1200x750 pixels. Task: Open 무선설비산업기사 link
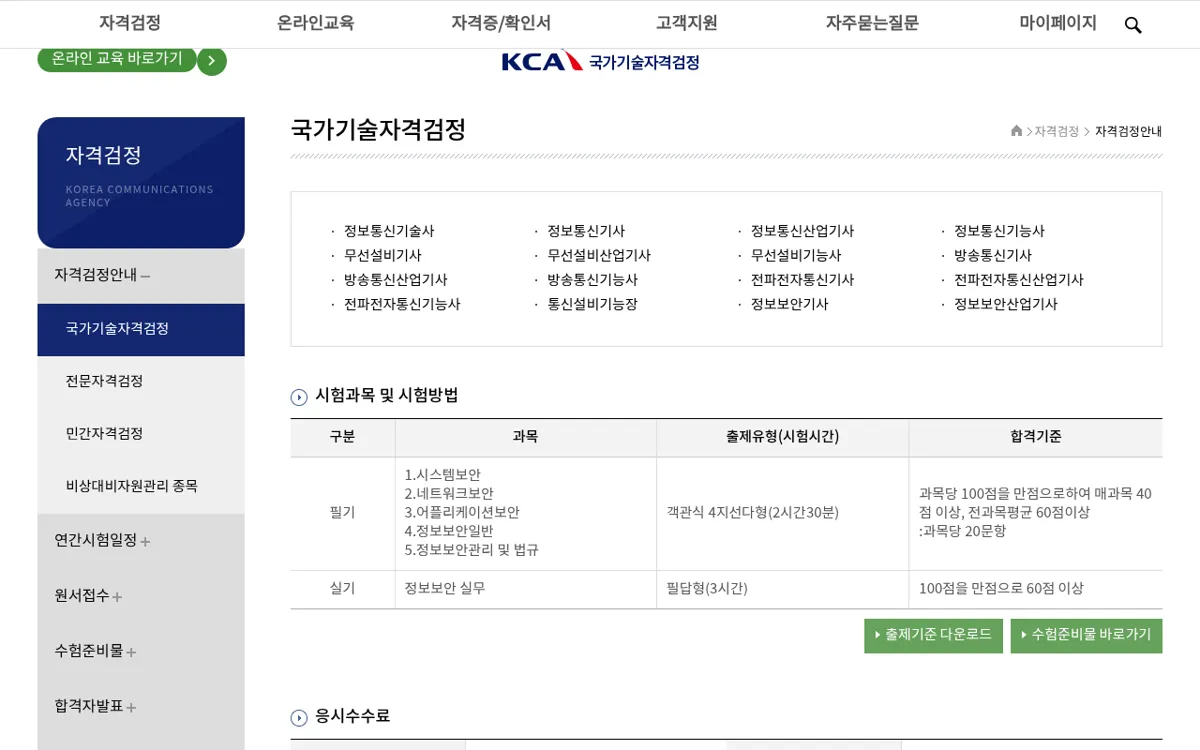coord(599,256)
